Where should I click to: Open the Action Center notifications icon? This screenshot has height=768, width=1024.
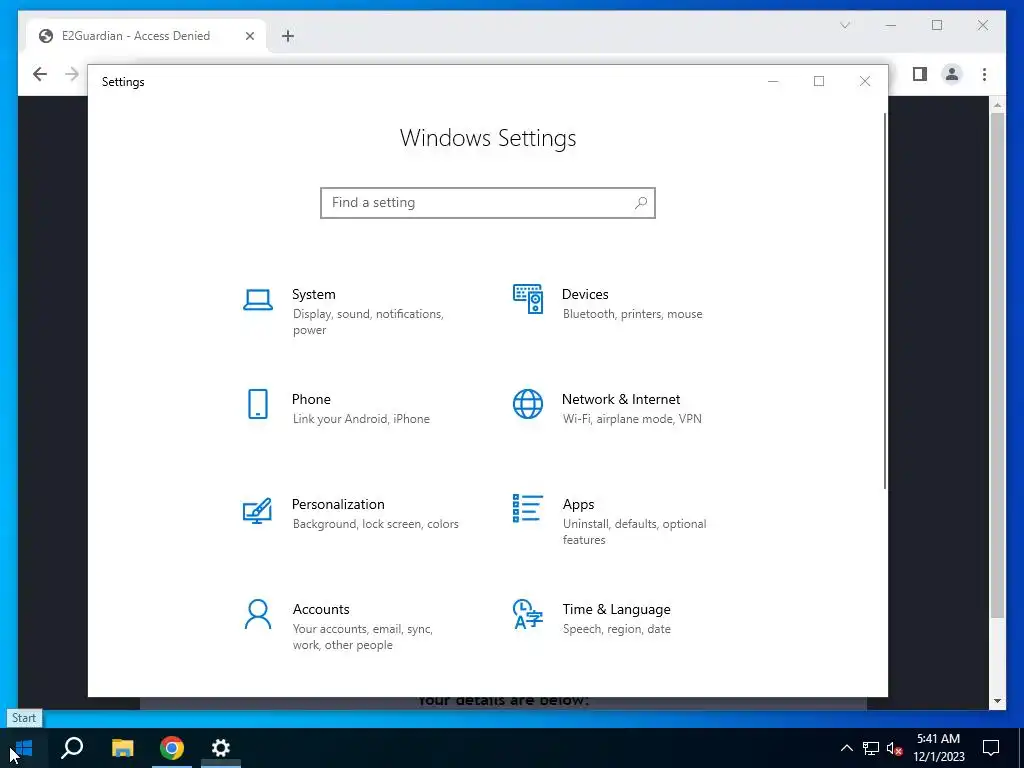[991, 748]
